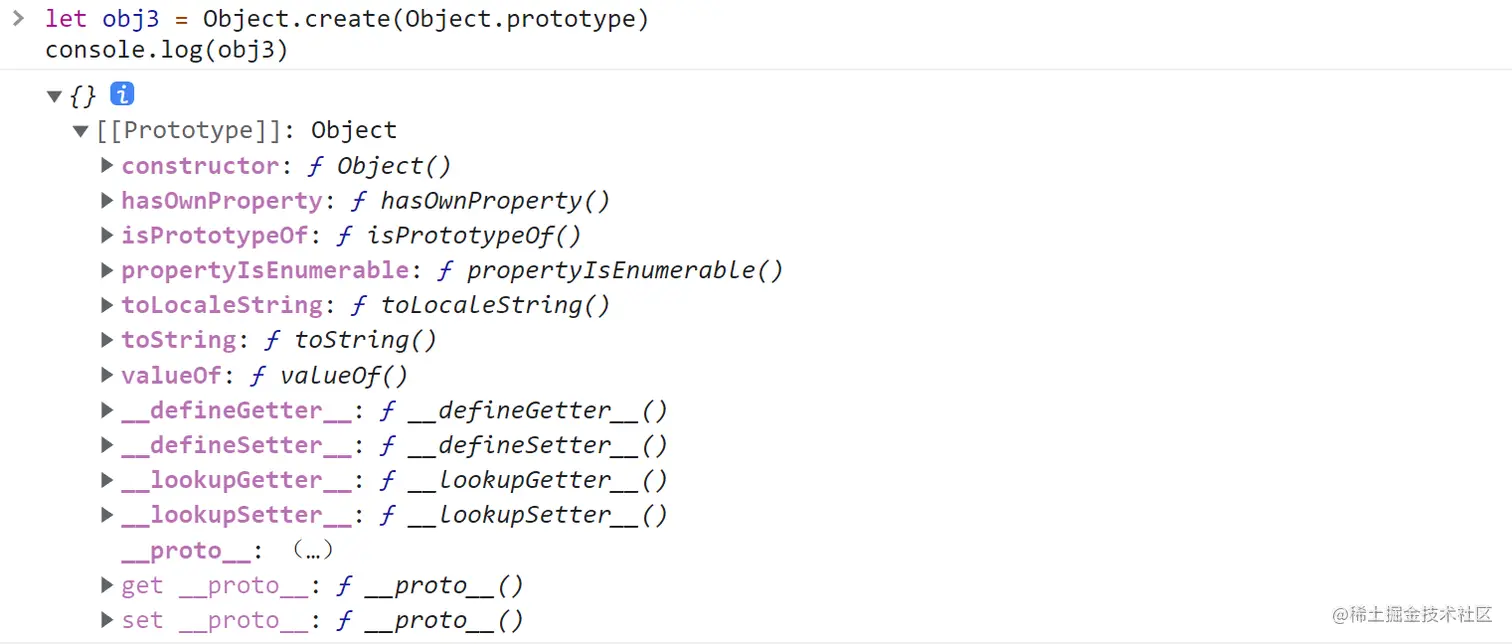1512x644 pixels.
Task: Collapse the [[Prototype]]: Object node
Action: coord(81,131)
